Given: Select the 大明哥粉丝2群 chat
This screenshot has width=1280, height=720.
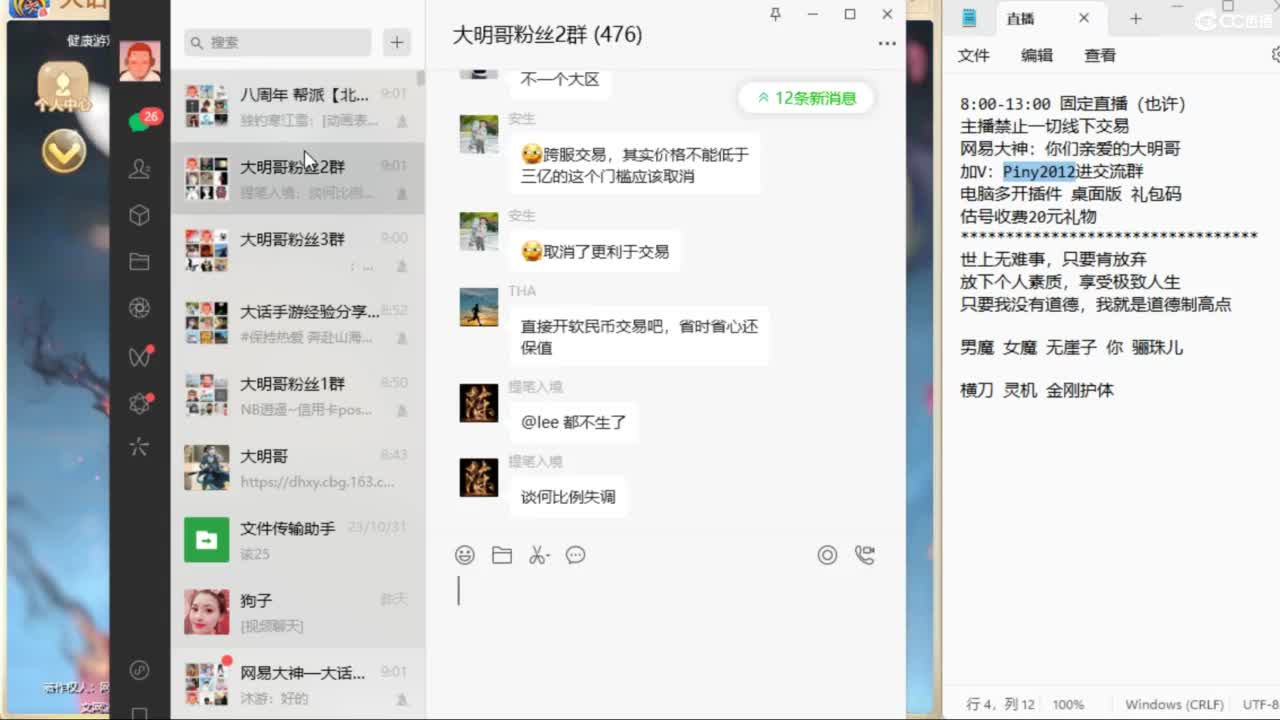Looking at the screenshot, I should 298,178.
